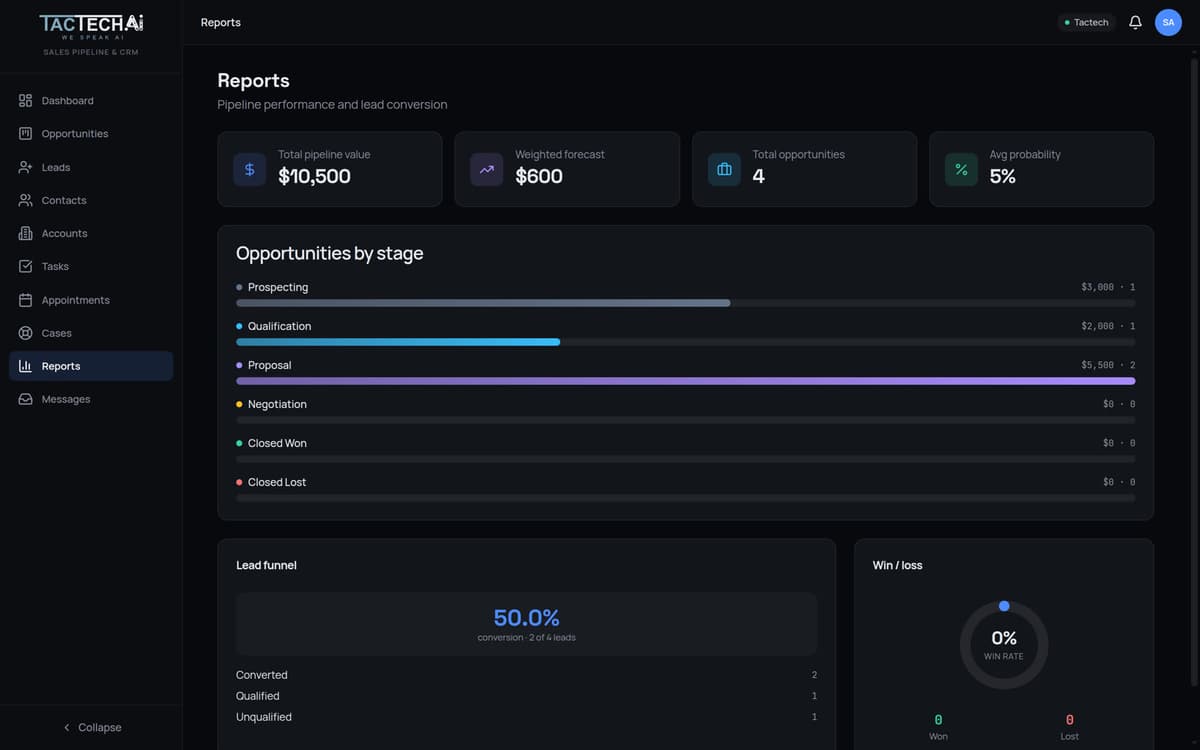Screen dimensions: 1200x750
Task: Click the Lost count
Action: click(x=1069, y=720)
